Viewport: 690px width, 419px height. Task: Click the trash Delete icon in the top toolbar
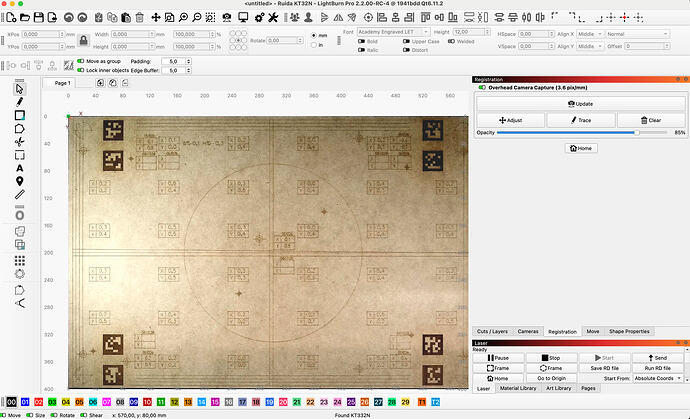(139, 18)
